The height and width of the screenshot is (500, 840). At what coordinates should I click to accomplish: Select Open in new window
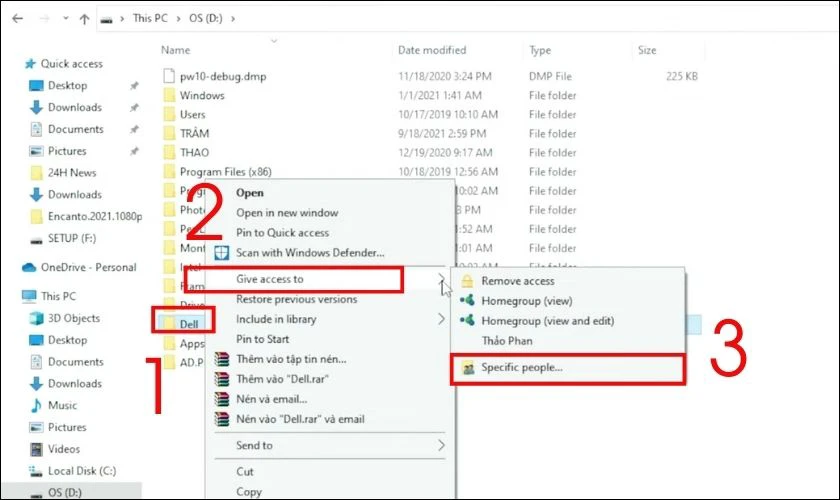287,213
